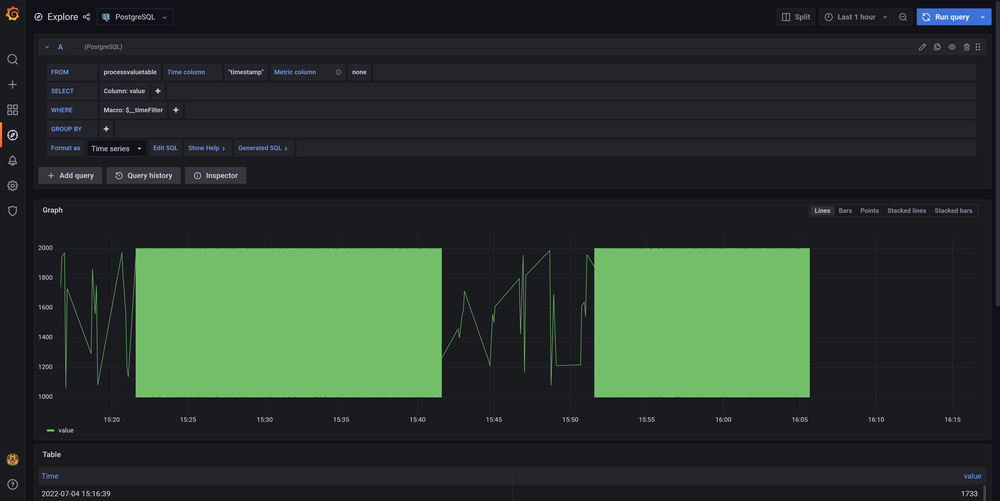Viewport: 1000px width, 501px height.
Task: Open the PostgreSQL data source dropdown
Action: pyautogui.click(x=135, y=17)
